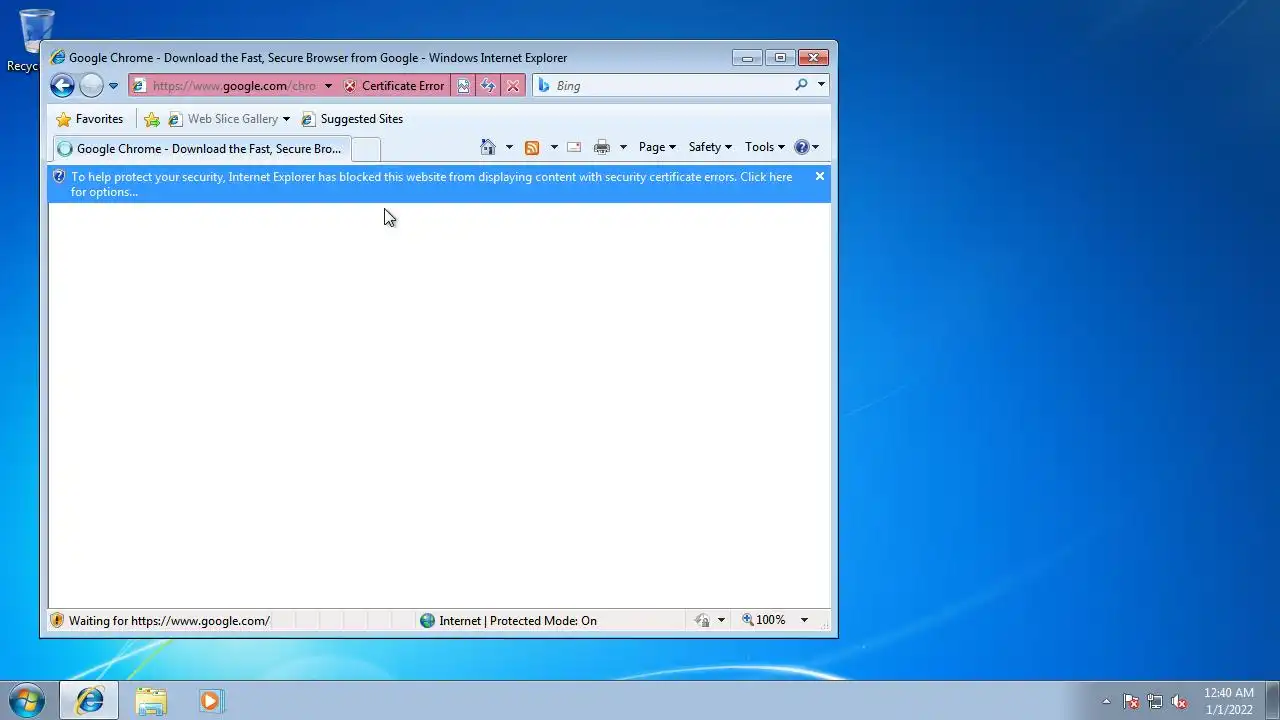Expand the Feeds dropdown arrow

coord(554,147)
